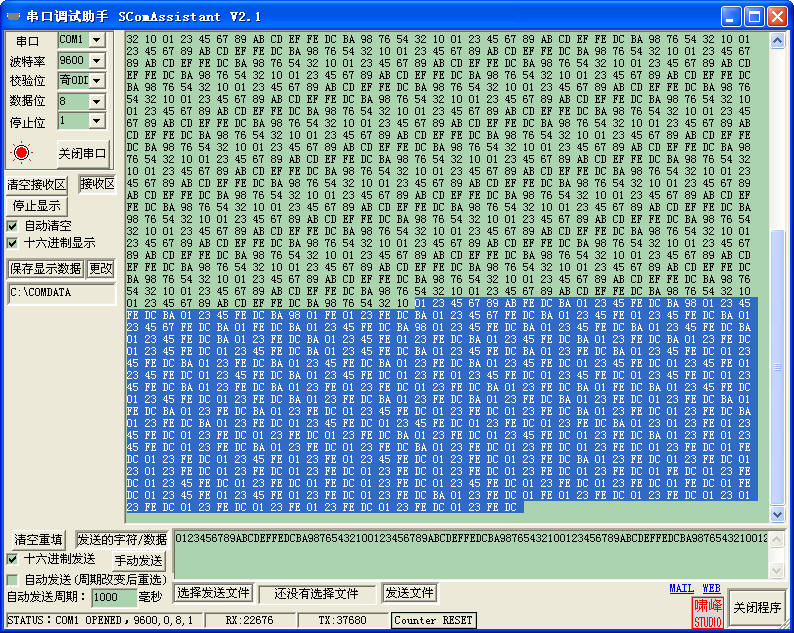Click the red port status indicator light
The width and height of the screenshot is (794, 633).
[21, 152]
